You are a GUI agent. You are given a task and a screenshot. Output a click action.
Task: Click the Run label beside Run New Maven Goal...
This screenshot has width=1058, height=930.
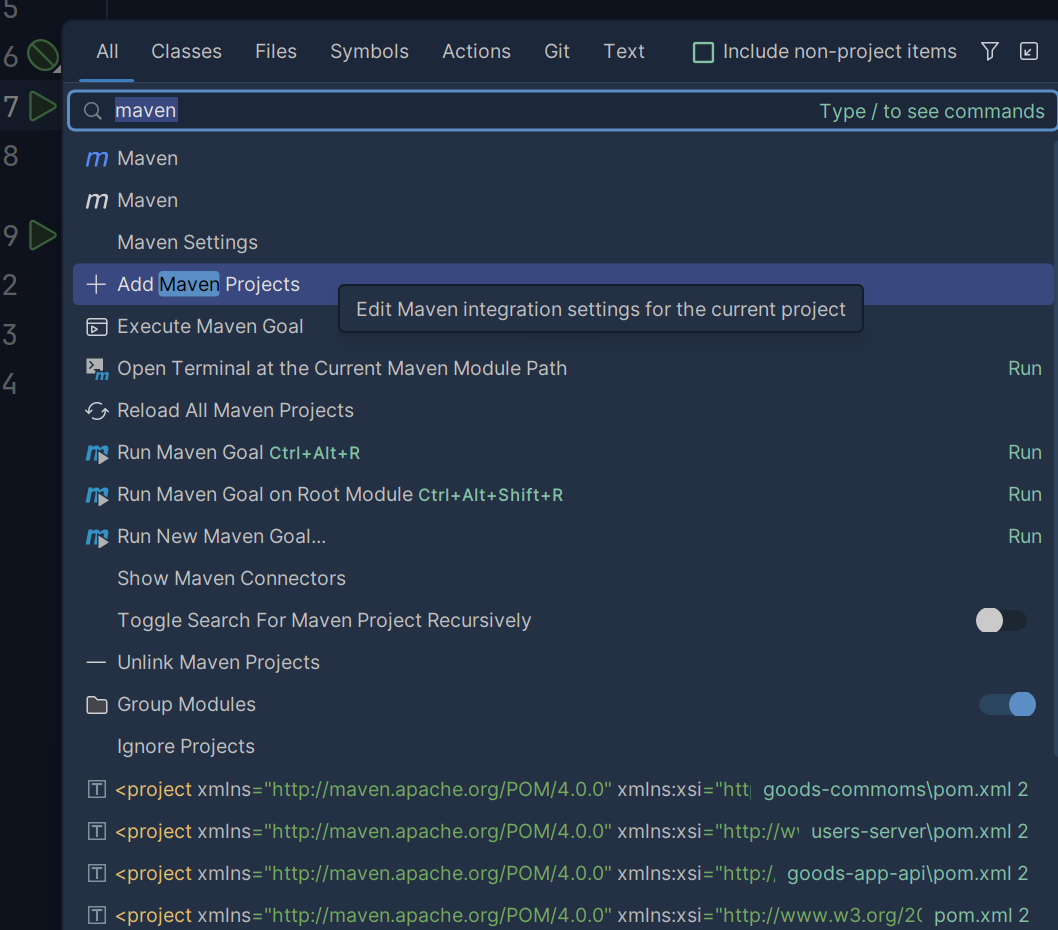pyautogui.click(x=1024, y=537)
